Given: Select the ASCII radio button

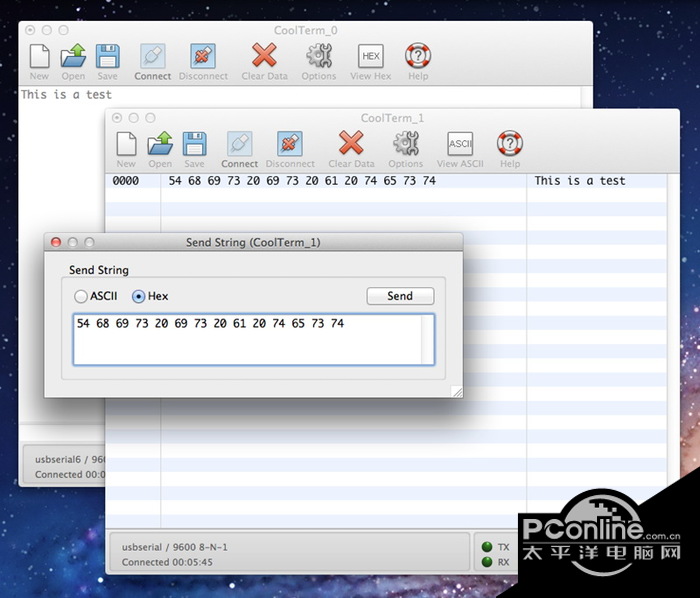Looking at the screenshot, I should coord(81,296).
